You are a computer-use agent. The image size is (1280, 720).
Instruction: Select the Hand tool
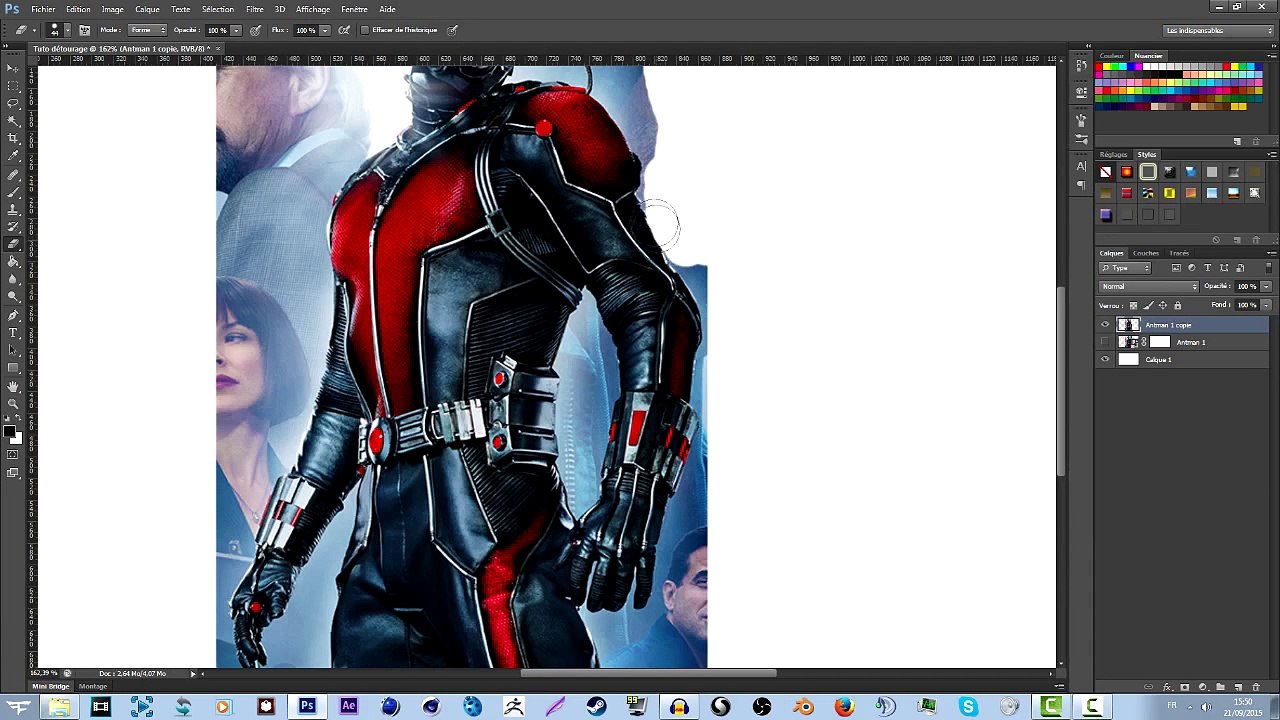pos(13,386)
